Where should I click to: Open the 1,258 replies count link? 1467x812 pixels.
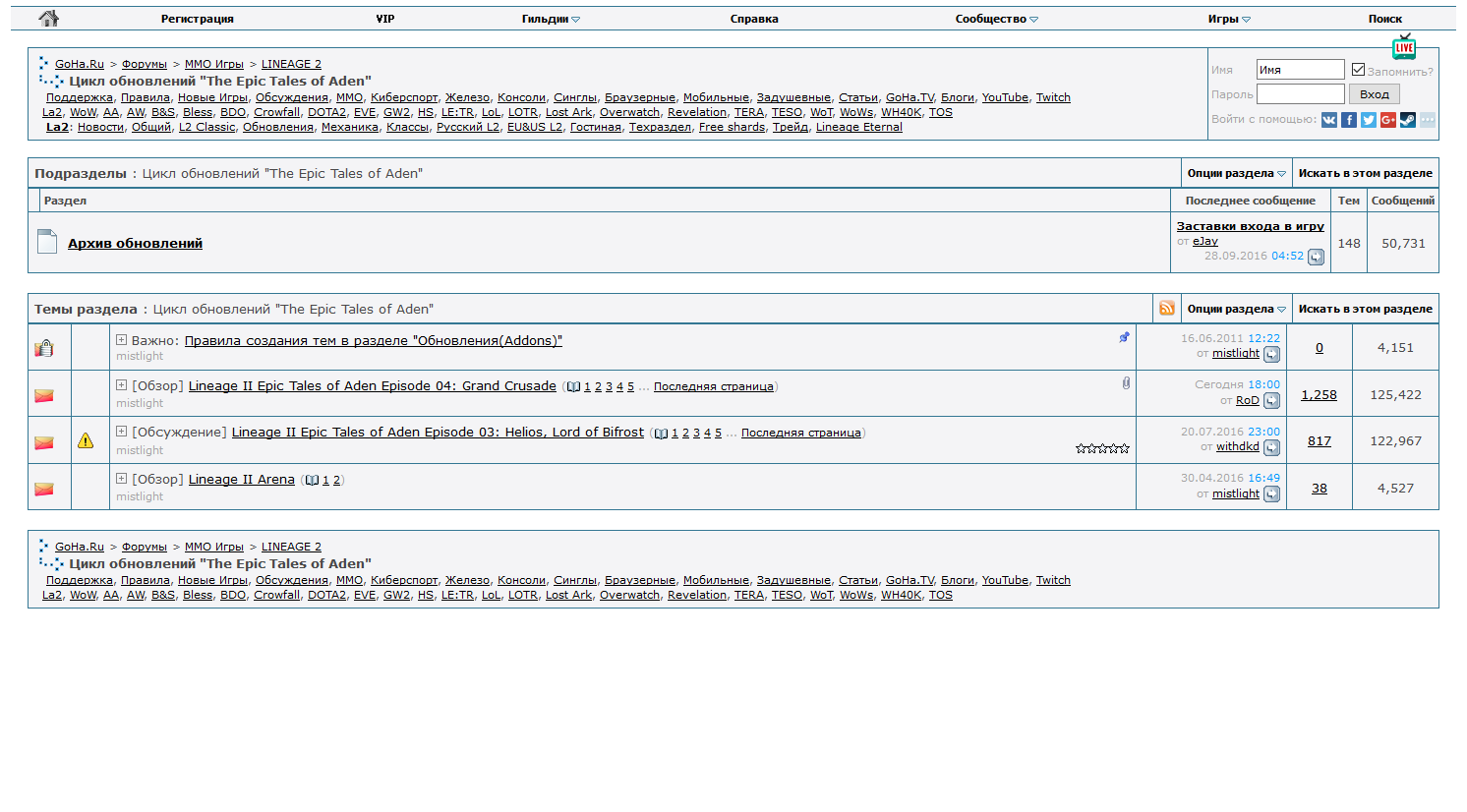coord(1319,395)
